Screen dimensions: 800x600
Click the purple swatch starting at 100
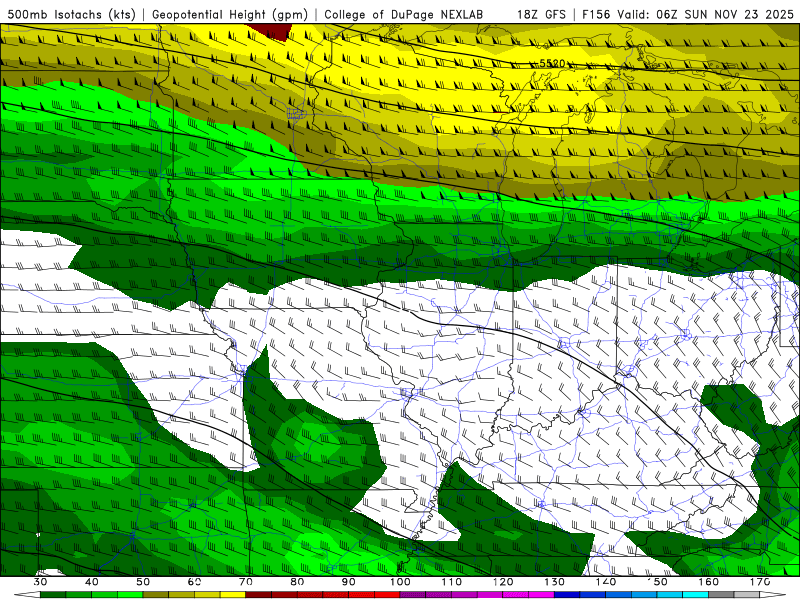pos(413,595)
